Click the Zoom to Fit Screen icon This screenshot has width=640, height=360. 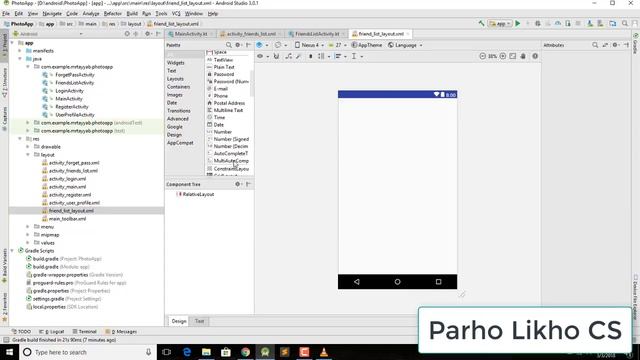click(x=513, y=56)
